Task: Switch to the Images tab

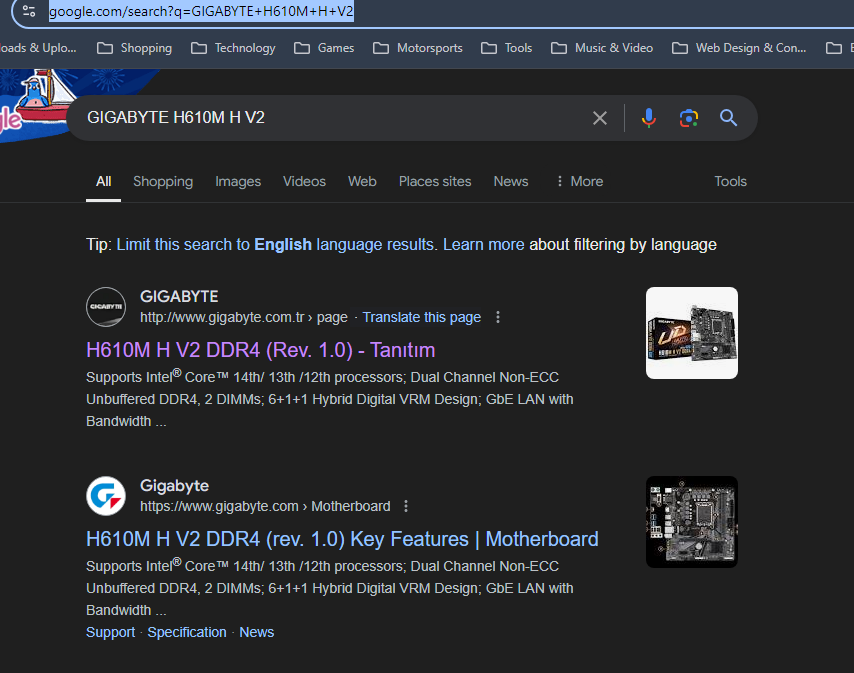Action: click(238, 181)
